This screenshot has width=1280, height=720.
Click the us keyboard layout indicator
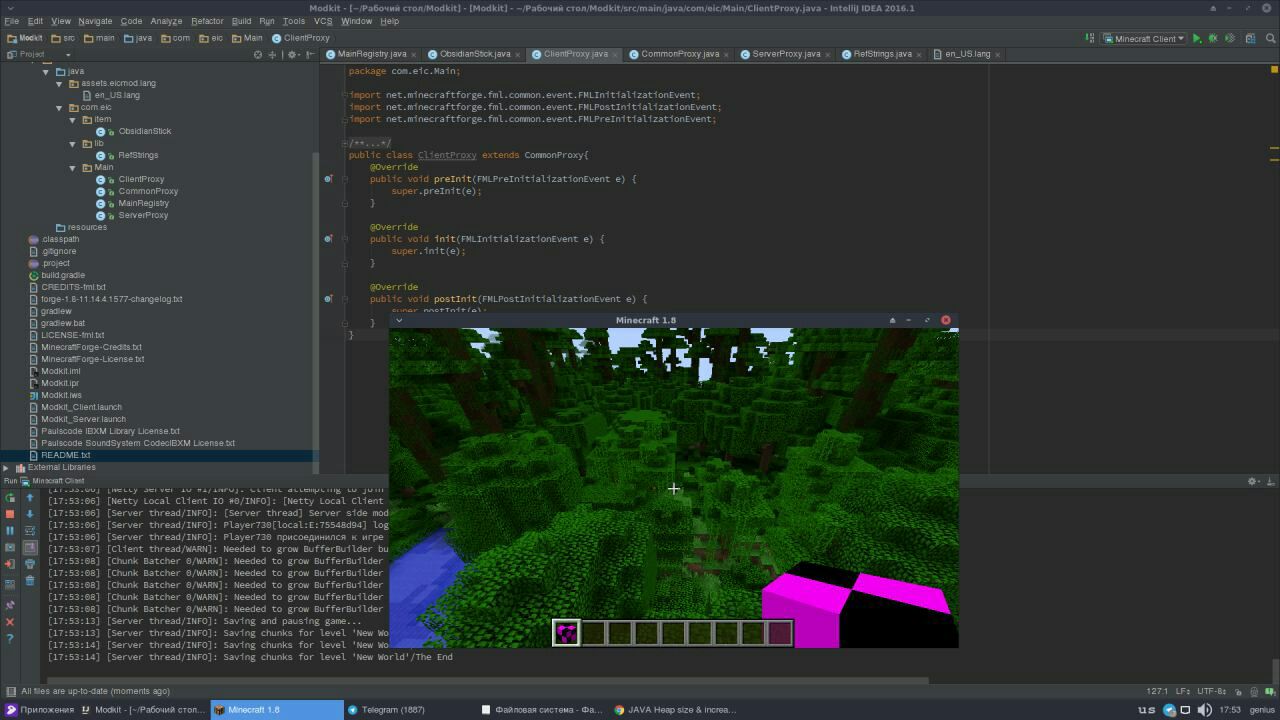coord(1146,710)
